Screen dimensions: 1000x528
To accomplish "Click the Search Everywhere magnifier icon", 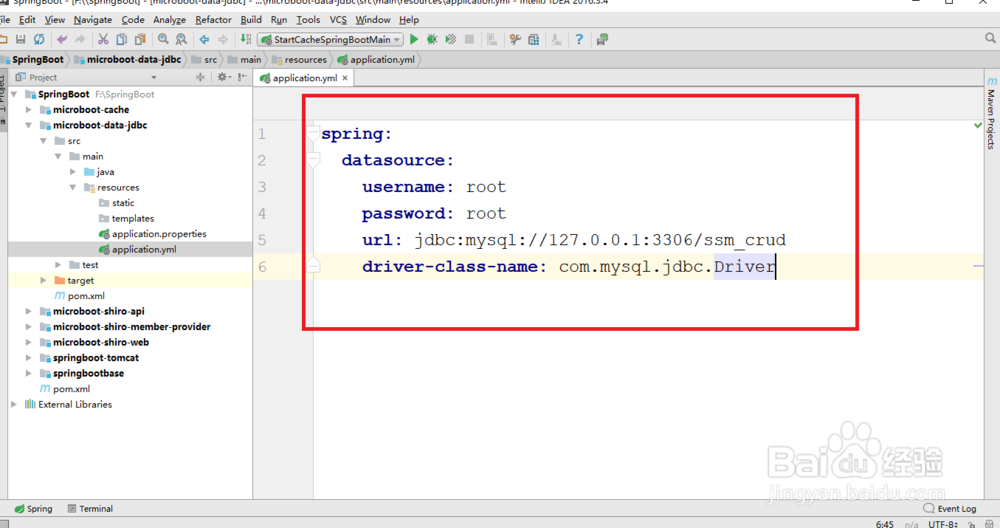I will (990, 40).
